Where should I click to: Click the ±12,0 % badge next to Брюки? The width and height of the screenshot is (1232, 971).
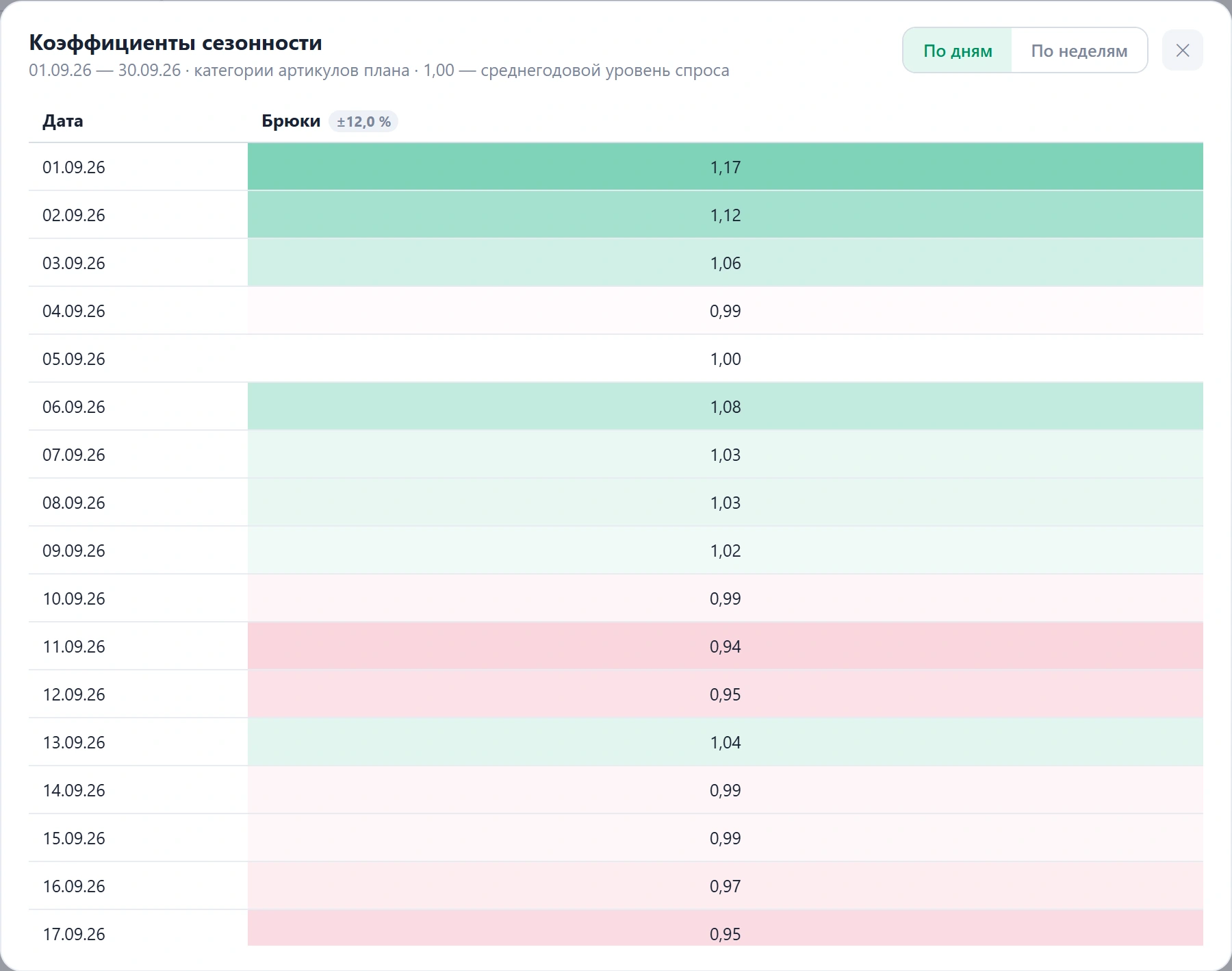click(x=363, y=121)
